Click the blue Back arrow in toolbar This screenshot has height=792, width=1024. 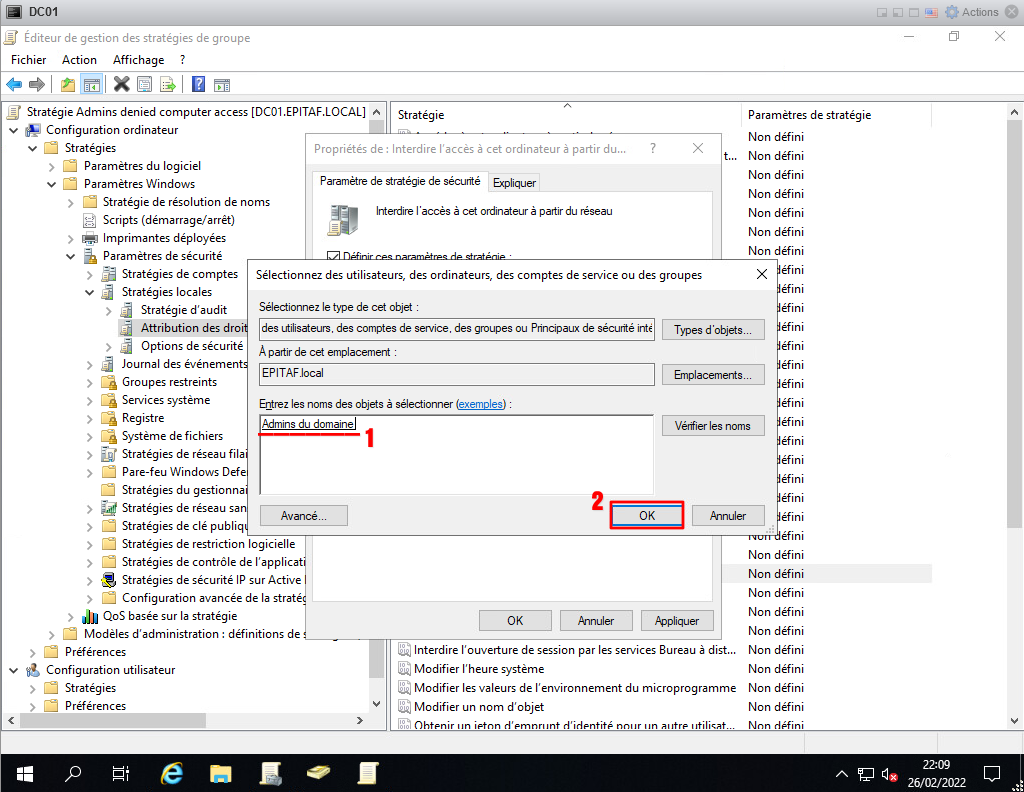[x=14, y=84]
